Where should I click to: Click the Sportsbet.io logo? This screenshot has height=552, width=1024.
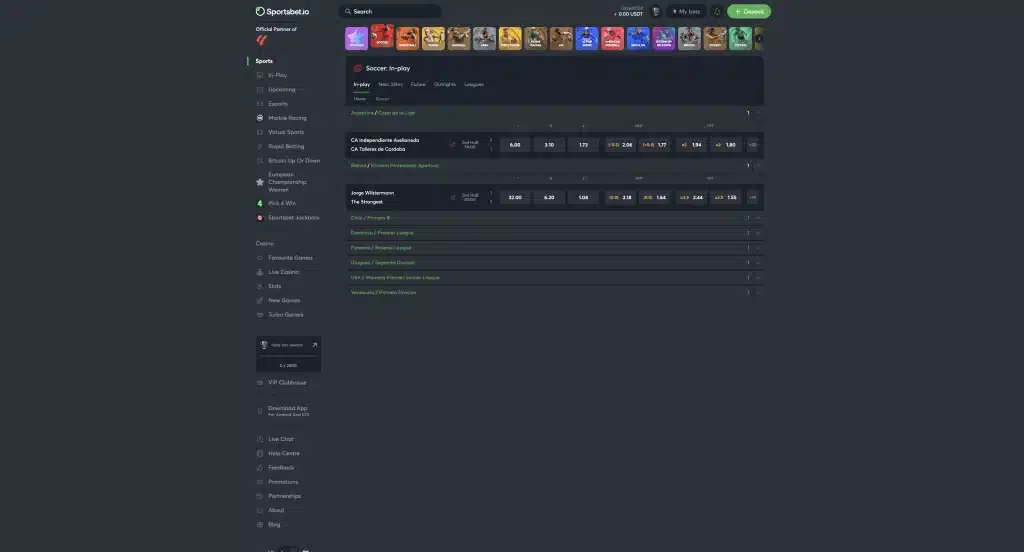(284, 12)
